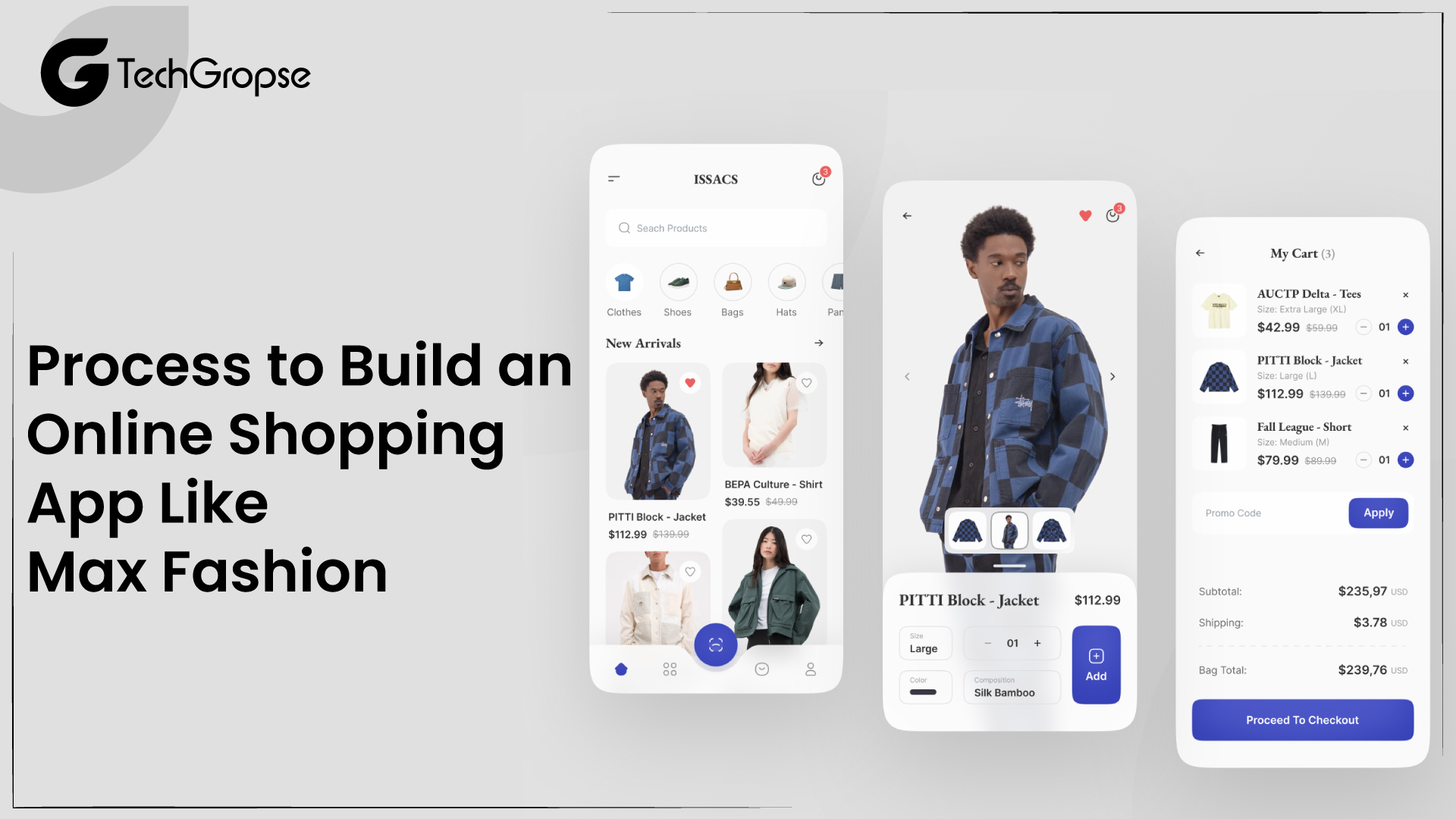Click the Search Products input field
This screenshot has width=1456, height=819.
[x=716, y=228]
